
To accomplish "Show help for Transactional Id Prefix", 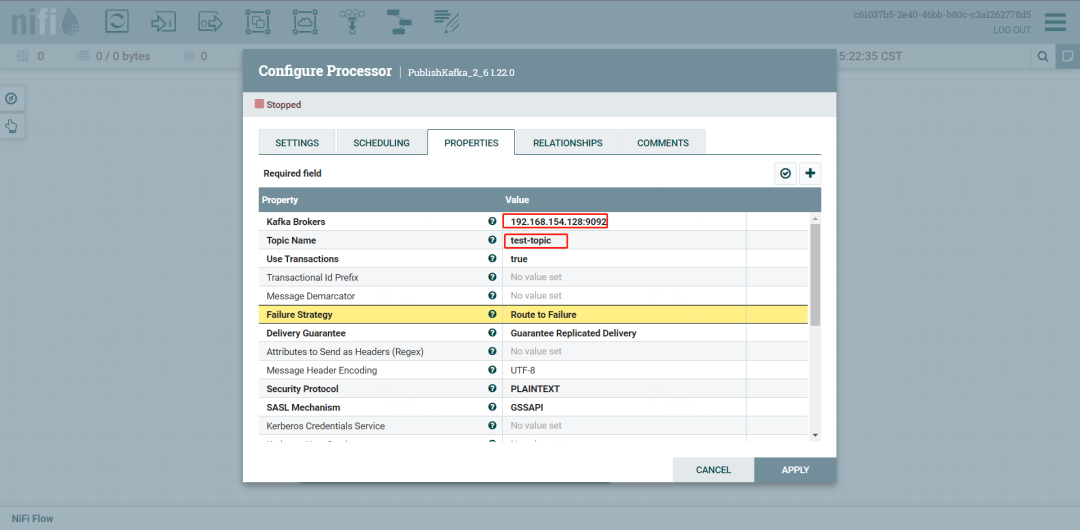I will tap(492, 277).
